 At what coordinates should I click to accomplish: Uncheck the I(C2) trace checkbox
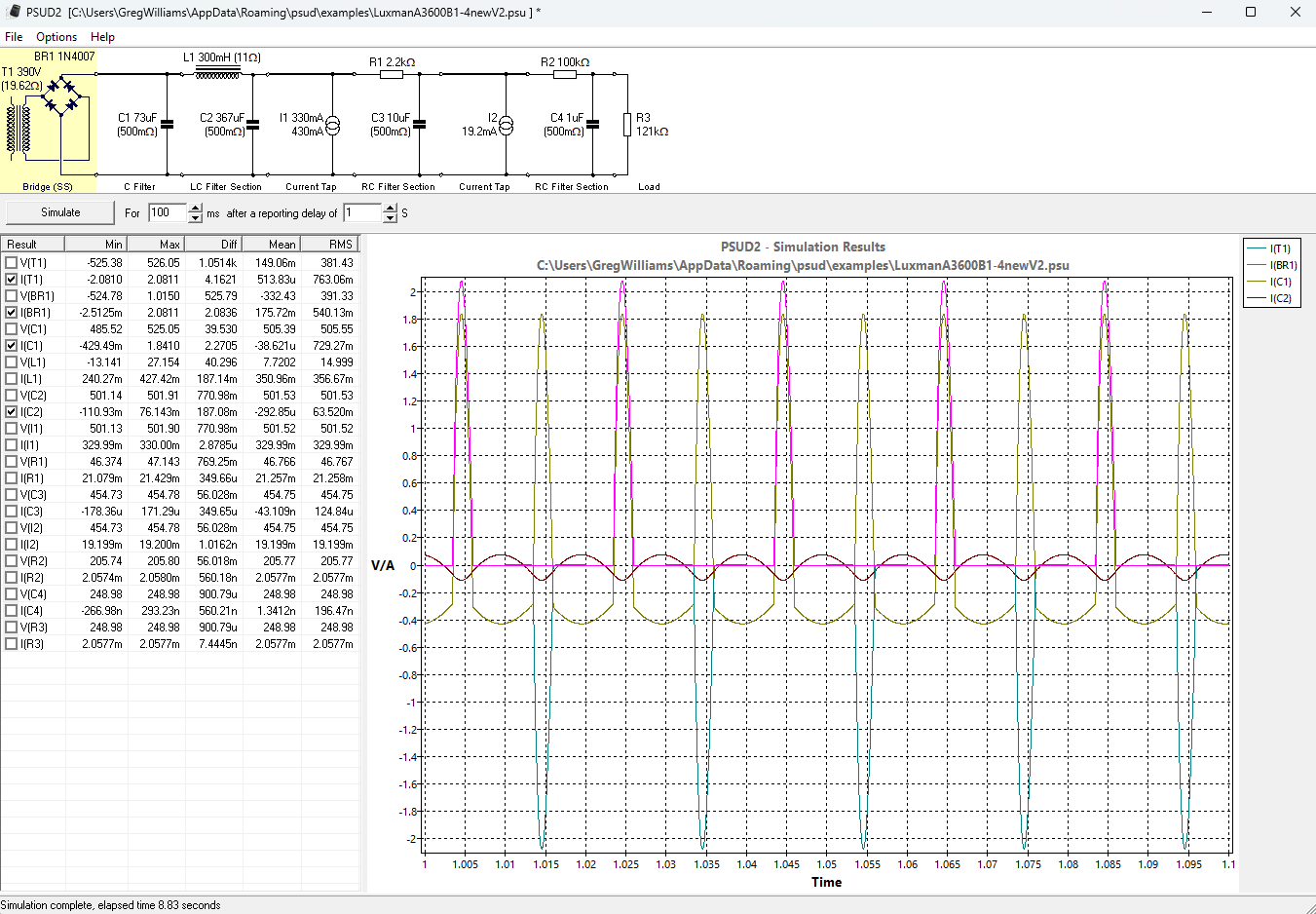[x=12, y=412]
